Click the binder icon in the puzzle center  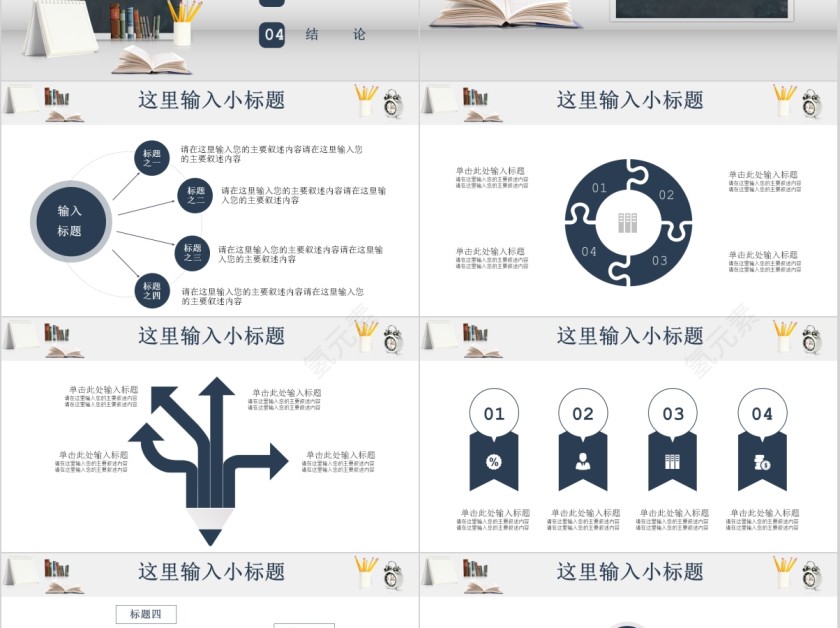click(628, 222)
